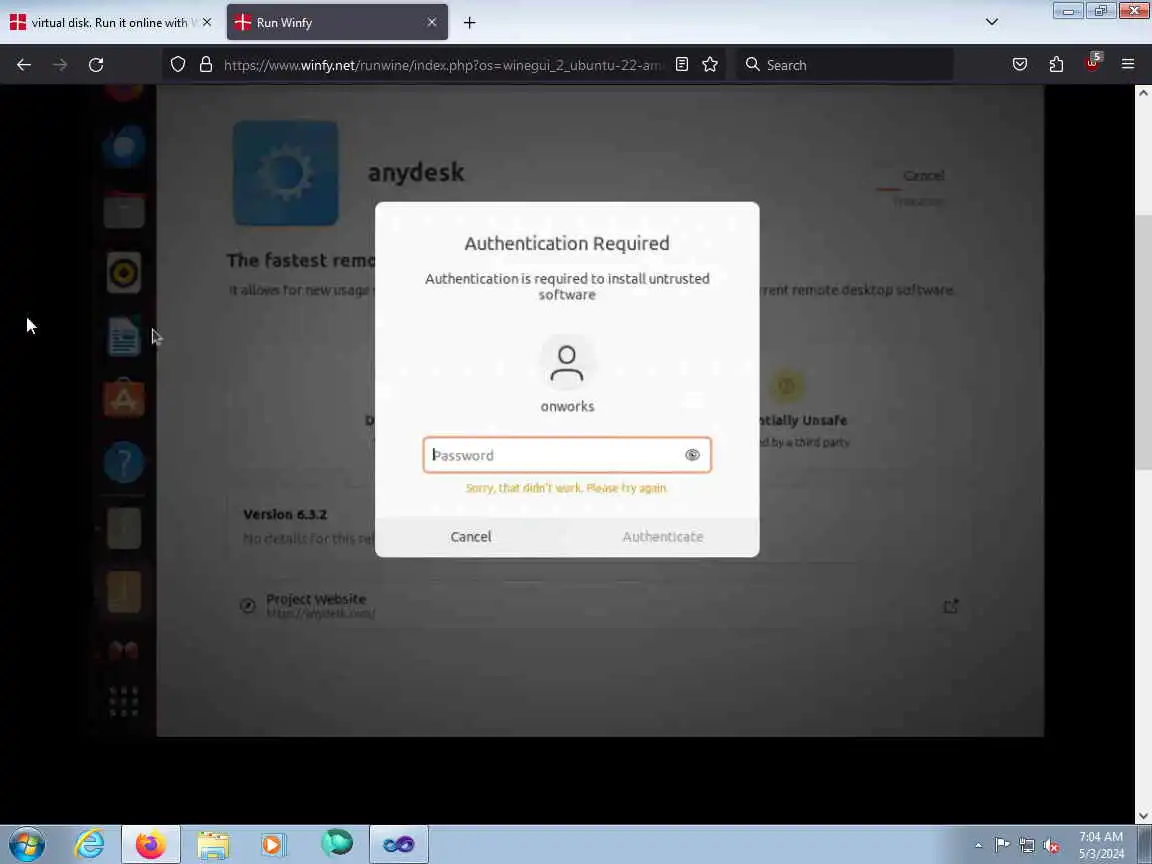Expand the list all tabs chevron

point(992,22)
